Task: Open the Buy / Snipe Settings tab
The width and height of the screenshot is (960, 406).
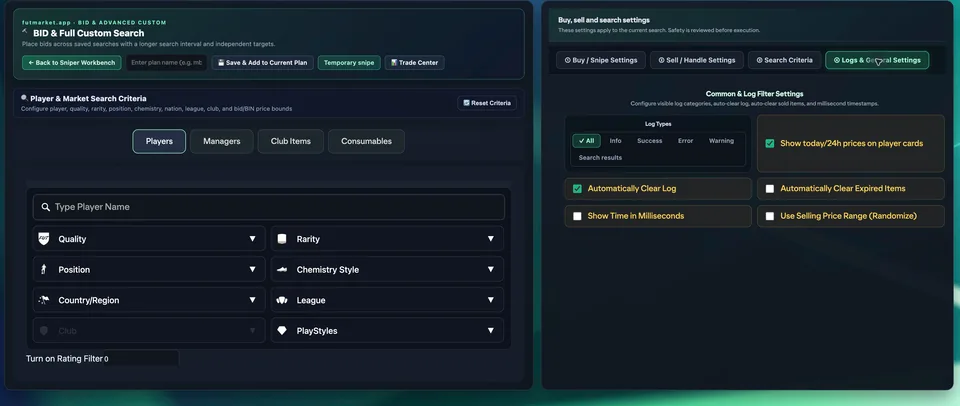Action: pos(601,60)
